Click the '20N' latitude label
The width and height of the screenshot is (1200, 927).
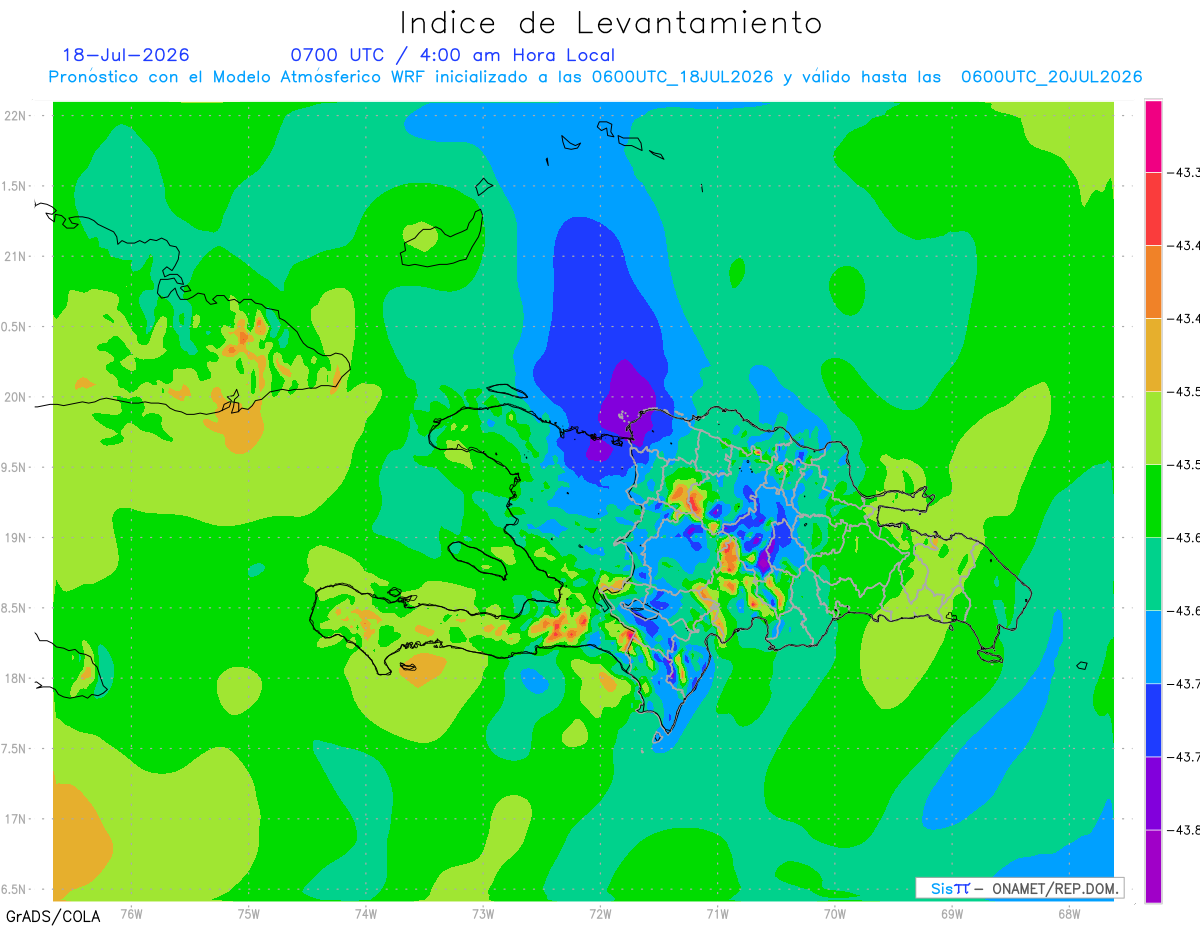coord(17,397)
